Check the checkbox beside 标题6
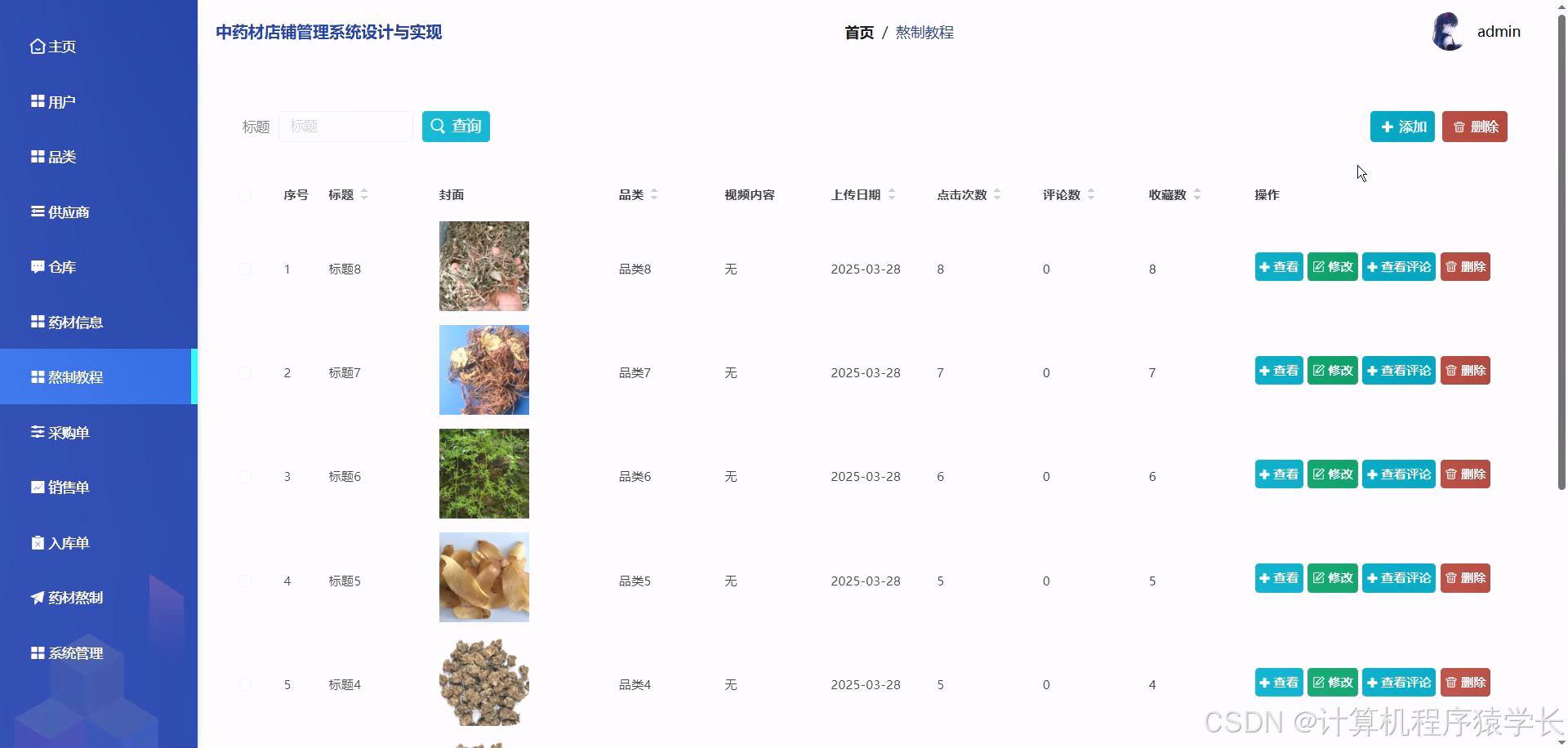The width and height of the screenshot is (1568, 748). (246, 477)
